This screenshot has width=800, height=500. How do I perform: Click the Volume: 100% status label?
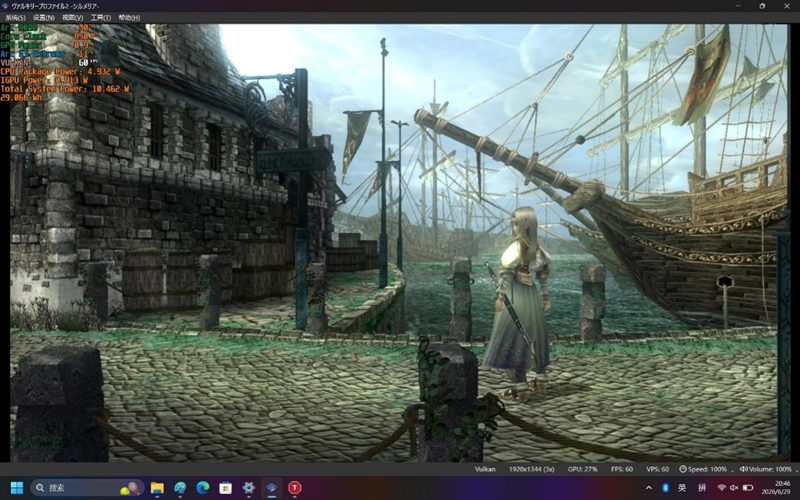[770, 469]
